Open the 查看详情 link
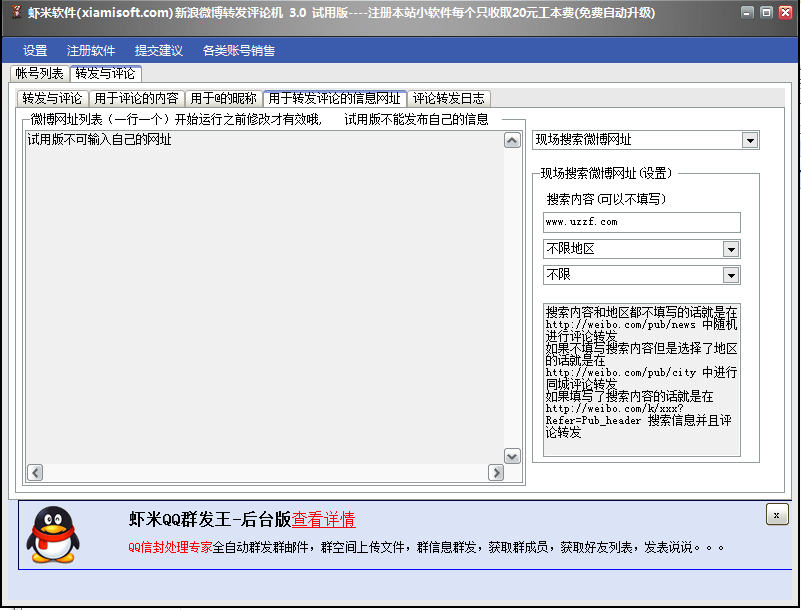801x610 pixels. (x=323, y=520)
